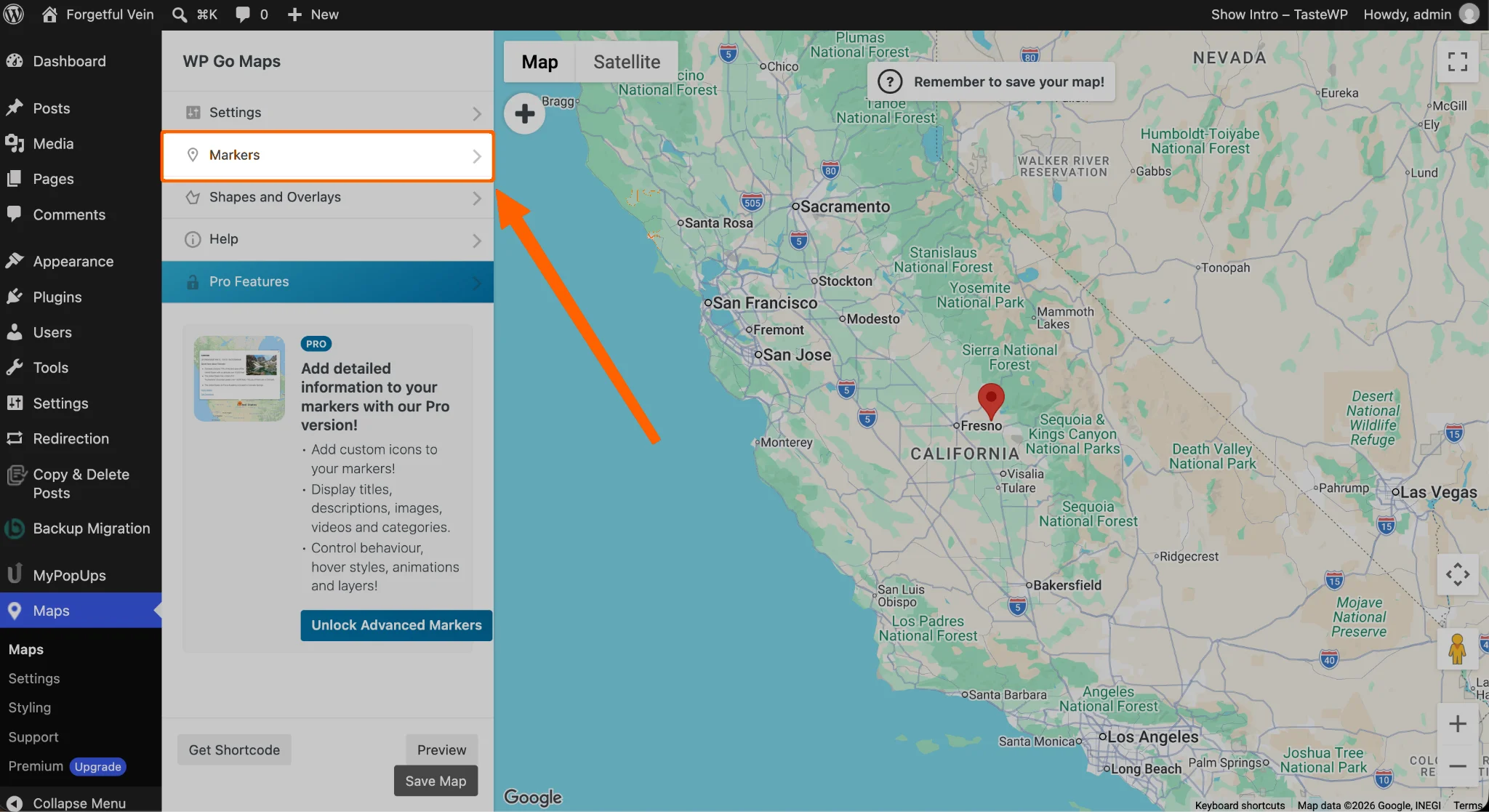The image size is (1489, 812).
Task: Click the Preview button
Action: (441, 749)
